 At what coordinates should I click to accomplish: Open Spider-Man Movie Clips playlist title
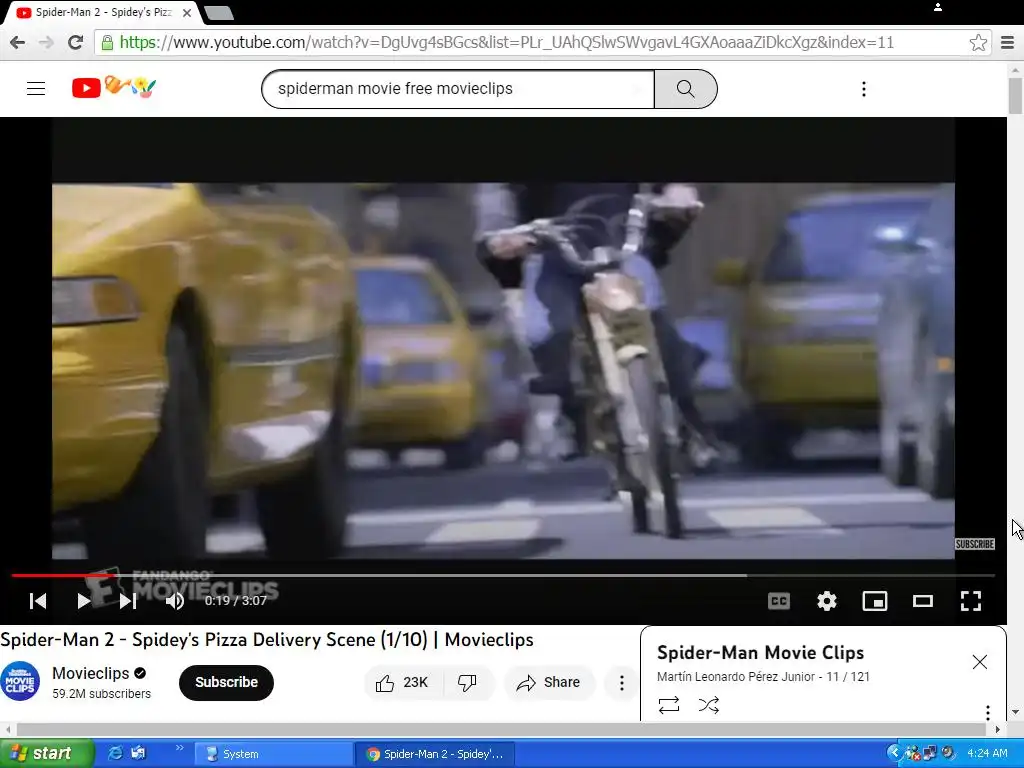[760, 653]
